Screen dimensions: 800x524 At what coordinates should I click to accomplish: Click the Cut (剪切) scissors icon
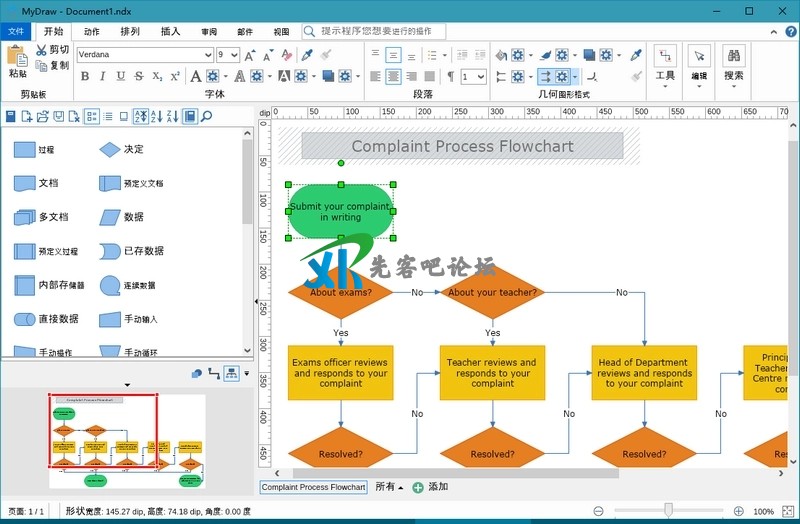(x=41, y=49)
